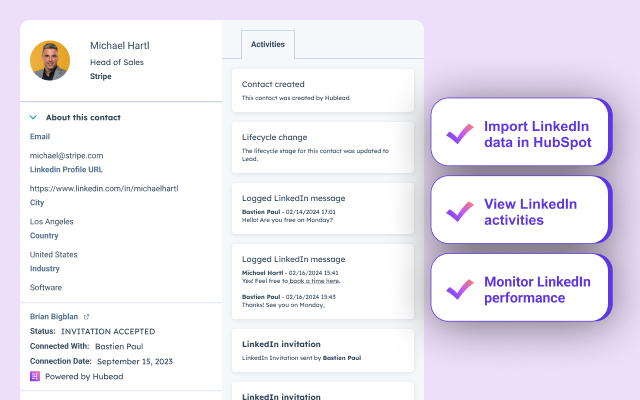Click the Stripe company name
This screenshot has height=400, width=640.
tap(102, 75)
